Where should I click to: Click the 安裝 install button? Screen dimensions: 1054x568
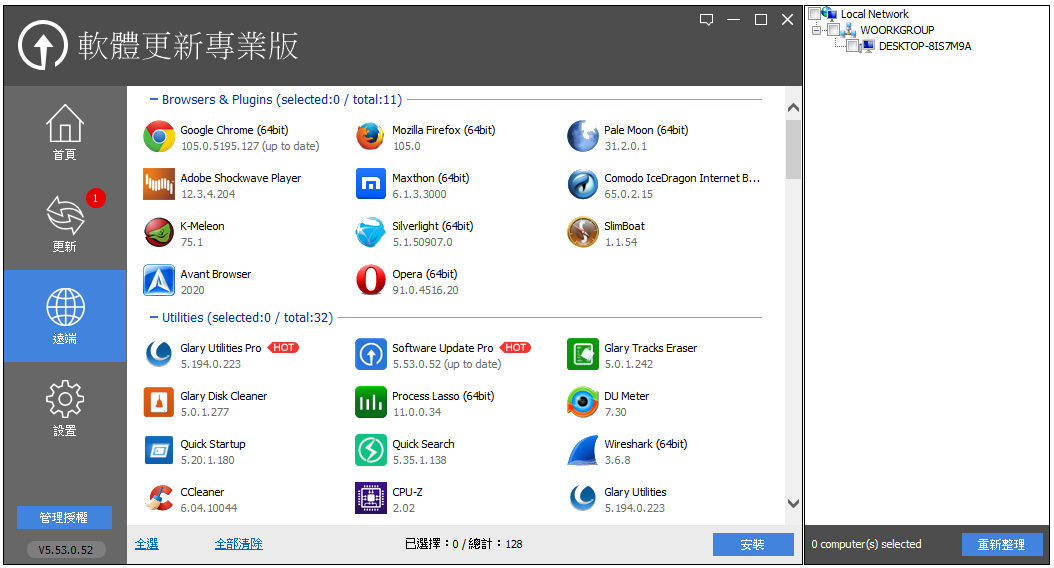click(x=753, y=544)
